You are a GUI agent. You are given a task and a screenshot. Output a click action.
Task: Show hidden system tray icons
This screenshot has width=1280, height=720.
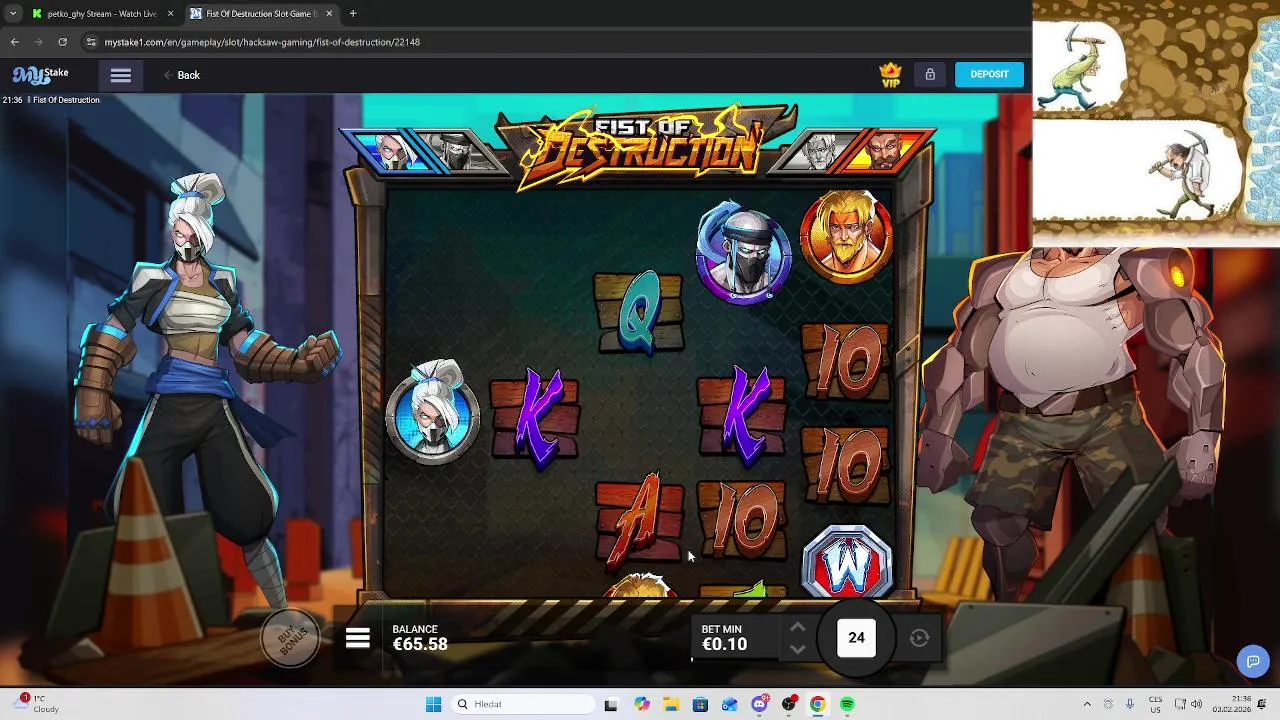click(1087, 704)
